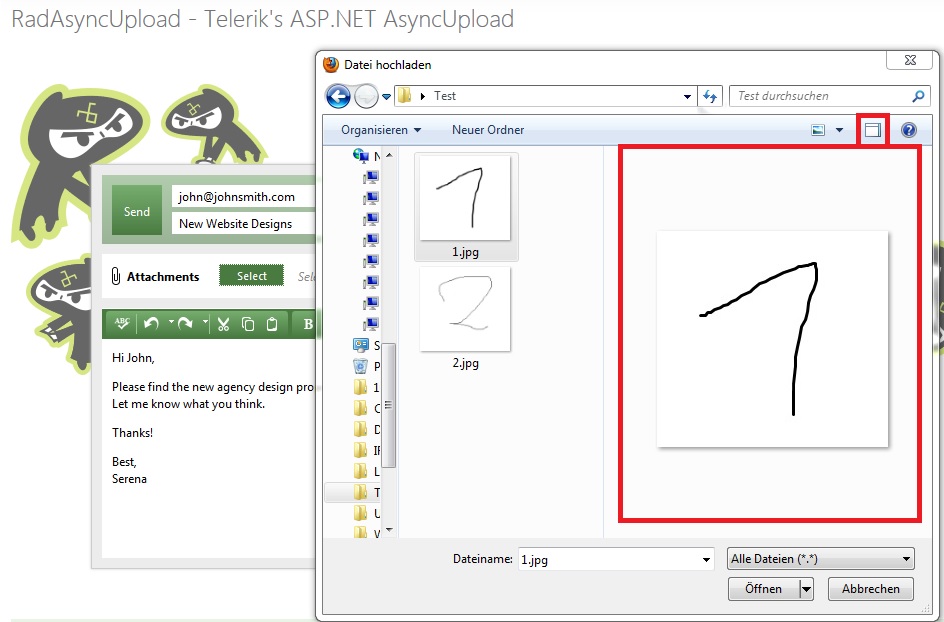Viewport: 944px width, 622px height.
Task: Click the john@johnsmith.com recipient field
Action: click(244, 196)
